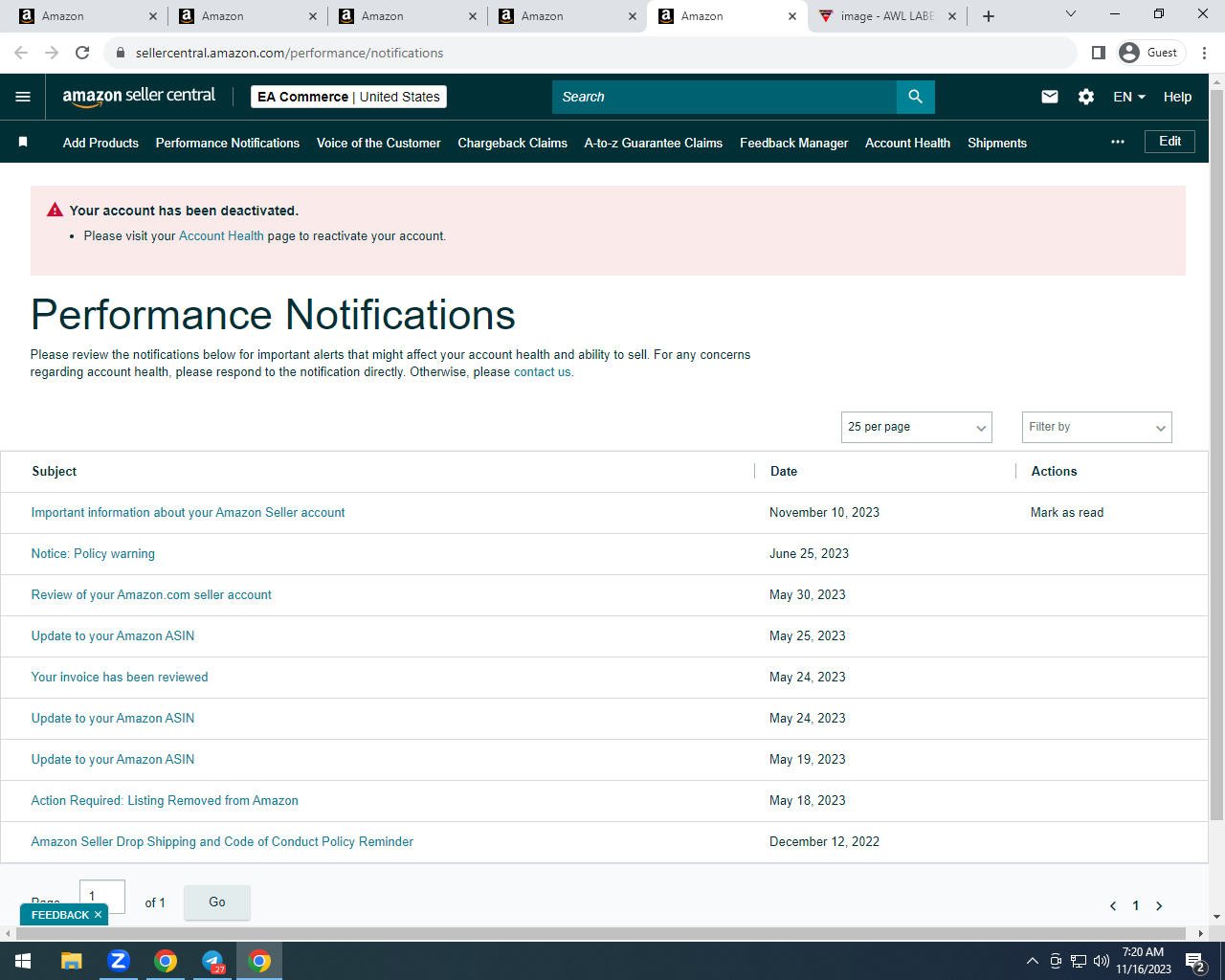This screenshot has width=1225, height=980.
Task: Open a new browser tab
Action: [x=989, y=16]
